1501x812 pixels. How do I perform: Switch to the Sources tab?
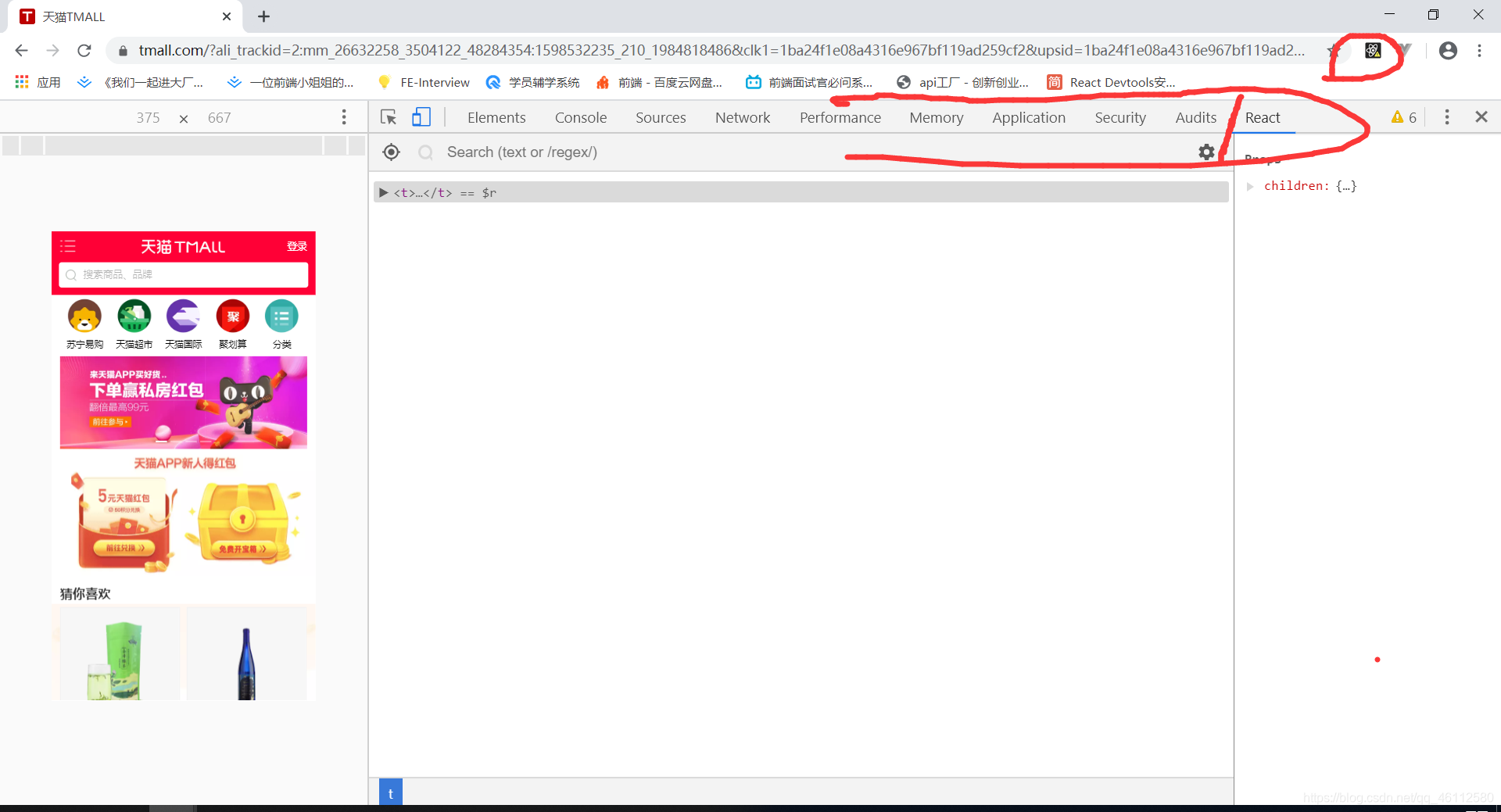tap(661, 117)
